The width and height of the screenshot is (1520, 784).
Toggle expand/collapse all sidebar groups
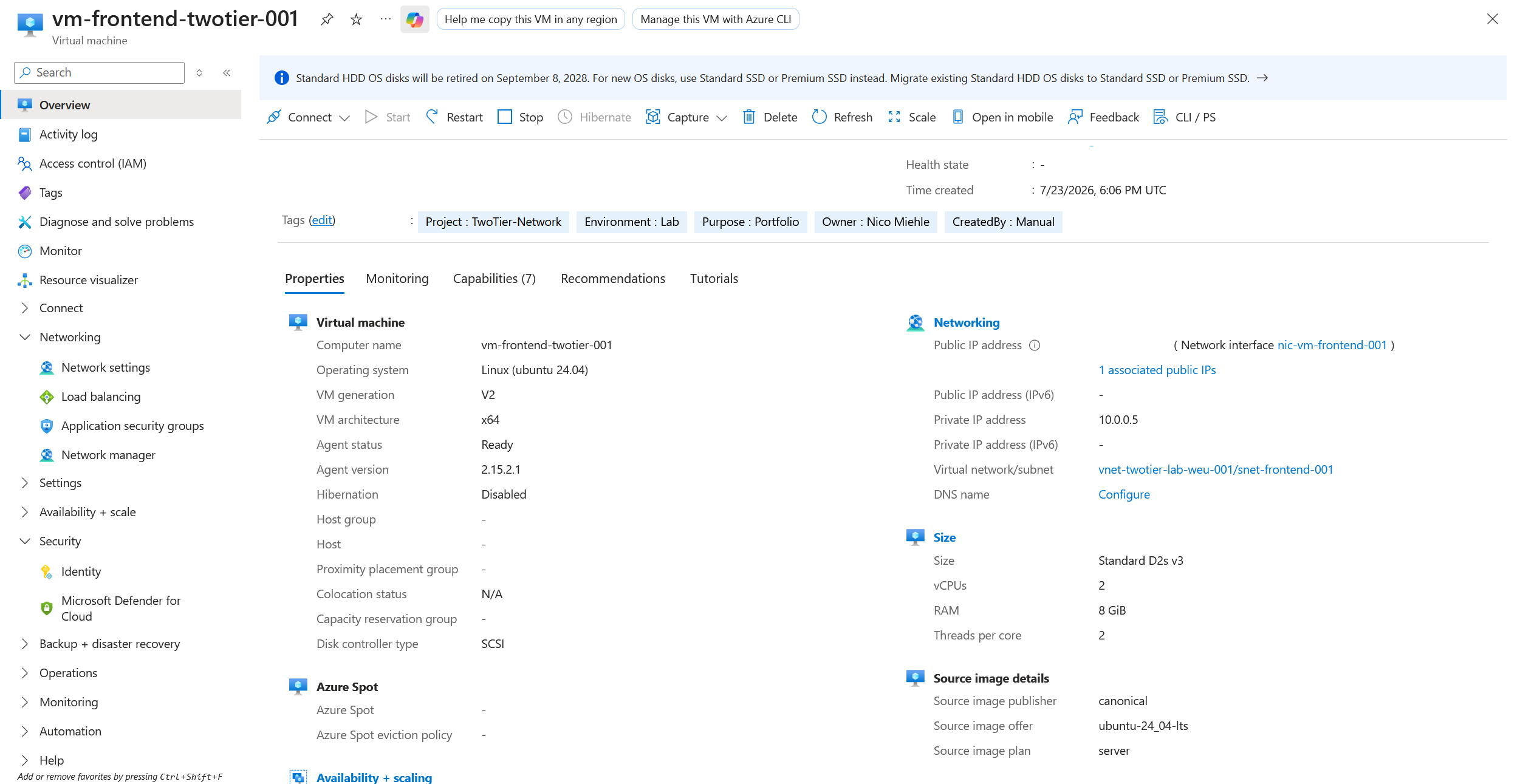click(199, 73)
